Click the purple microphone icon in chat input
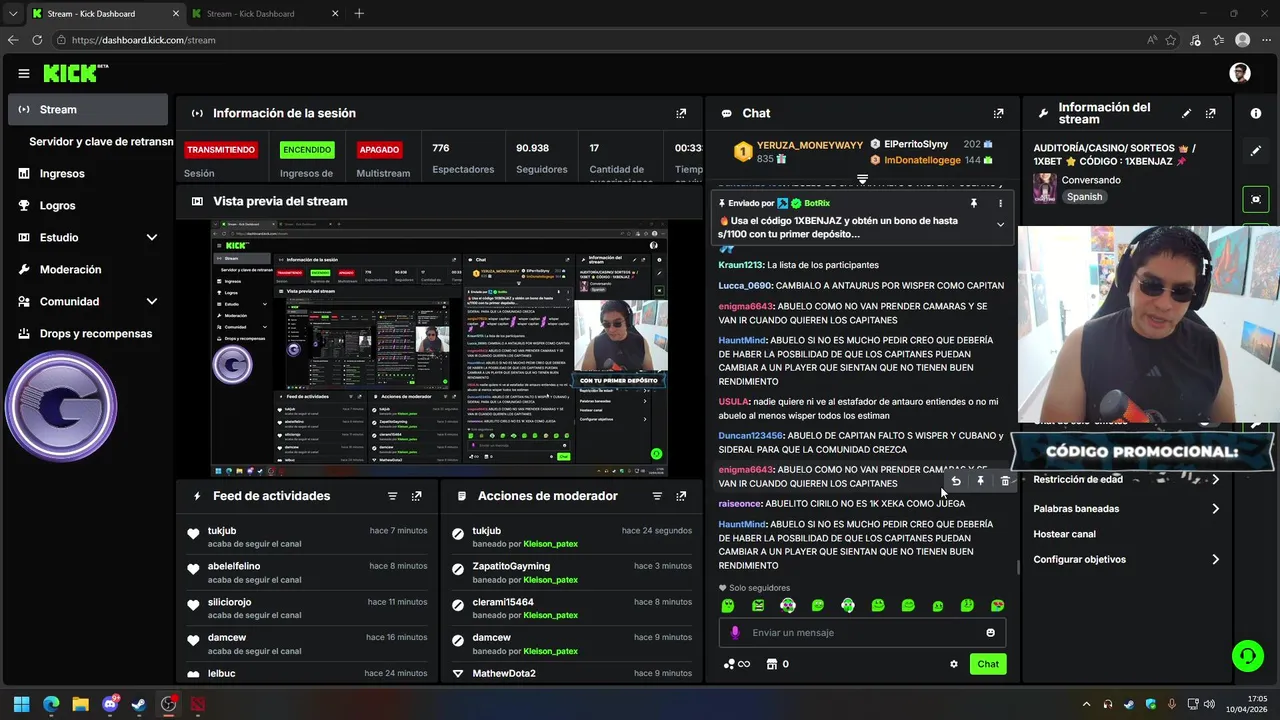Screen dimensions: 1280x720 click(735, 633)
